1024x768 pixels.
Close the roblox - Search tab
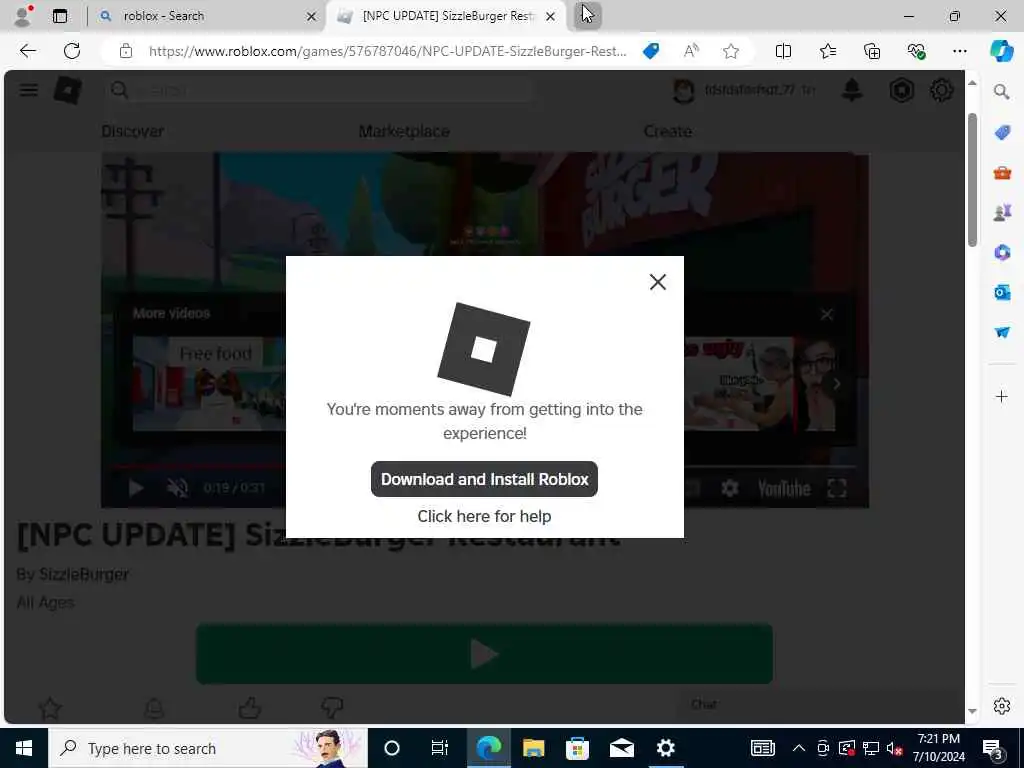(x=312, y=16)
